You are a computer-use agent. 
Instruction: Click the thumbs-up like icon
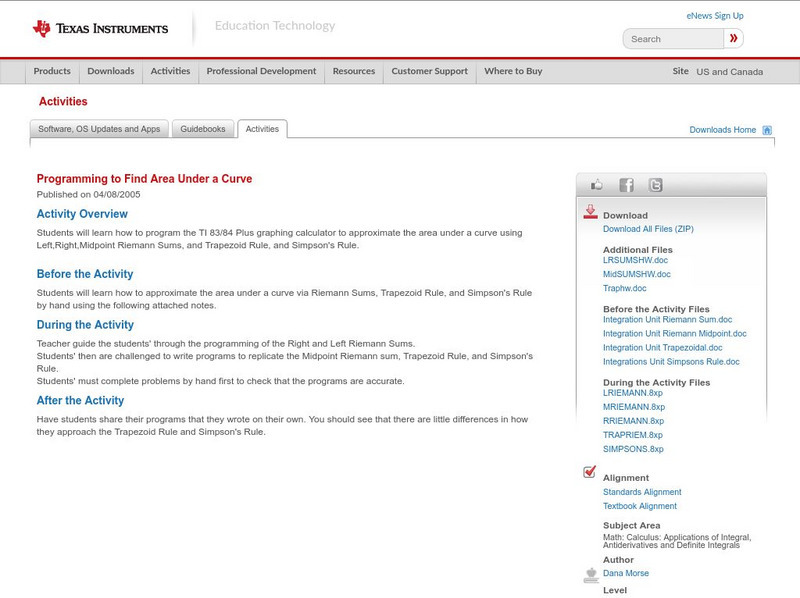tap(596, 185)
